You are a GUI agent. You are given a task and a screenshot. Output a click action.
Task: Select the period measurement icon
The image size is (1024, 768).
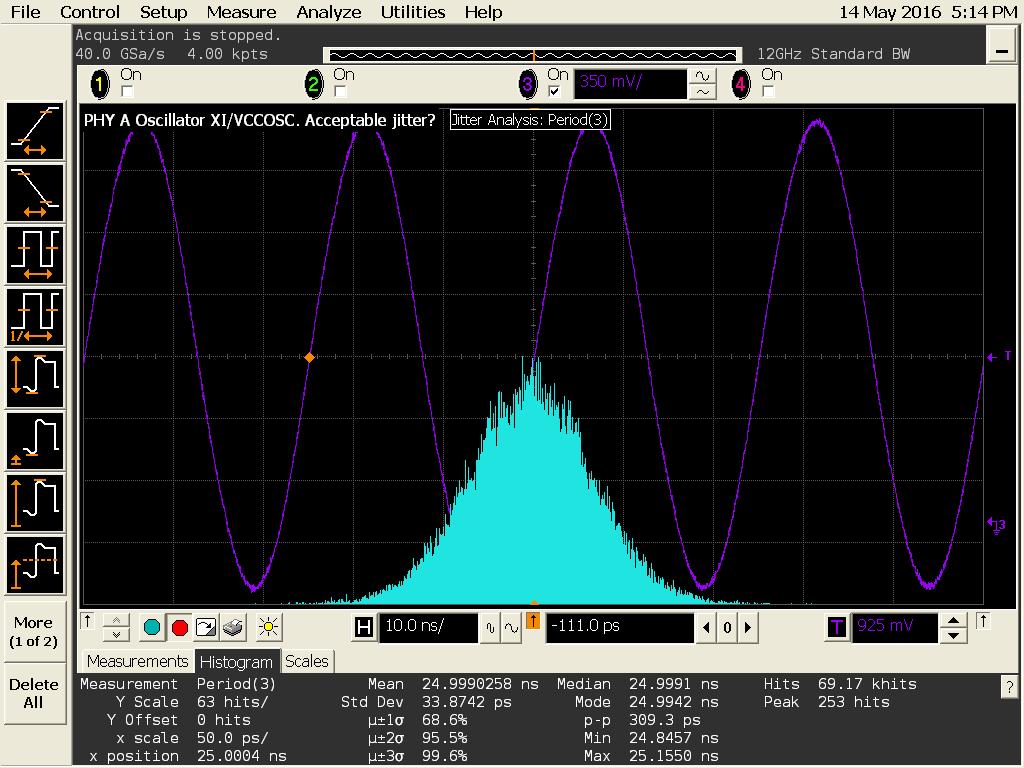click(x=35, y=255)
